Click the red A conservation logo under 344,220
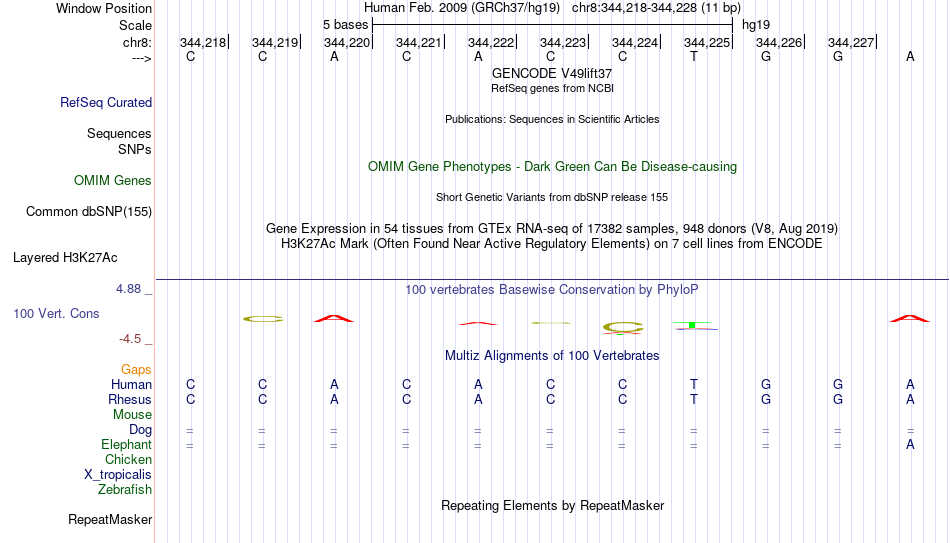This screenshot has width=950, height=543. coord(334,318)
